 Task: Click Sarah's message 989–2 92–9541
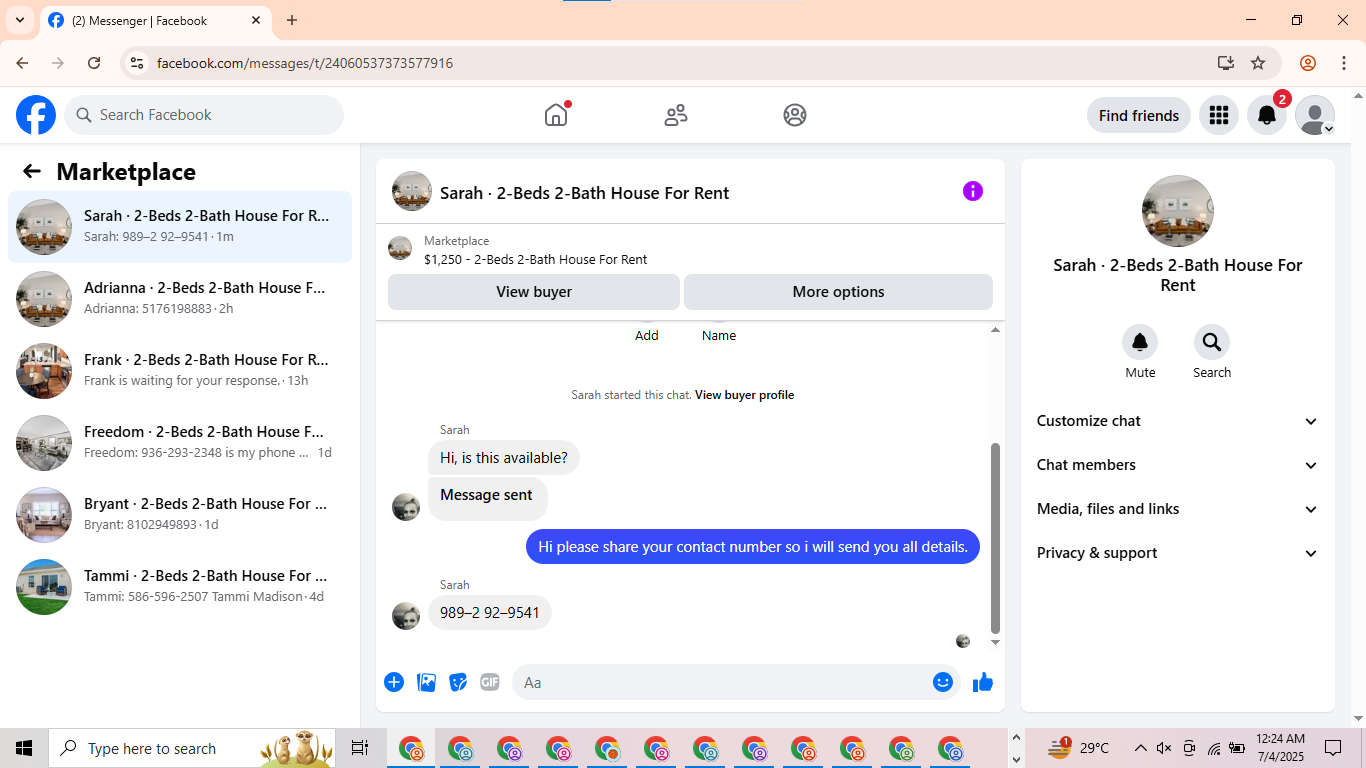[490, 613]
